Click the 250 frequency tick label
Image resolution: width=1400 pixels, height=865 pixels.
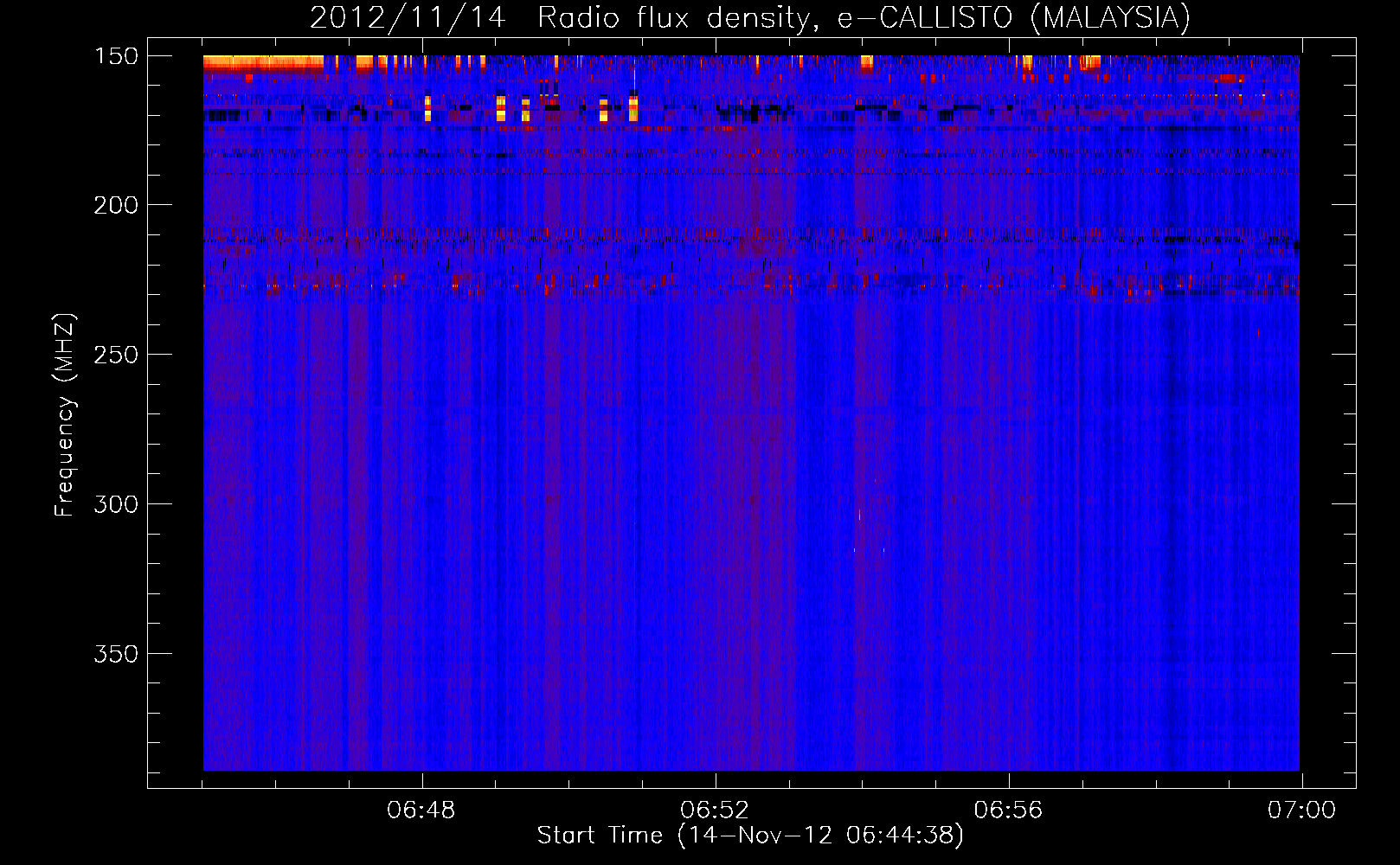tap(116, 355)
